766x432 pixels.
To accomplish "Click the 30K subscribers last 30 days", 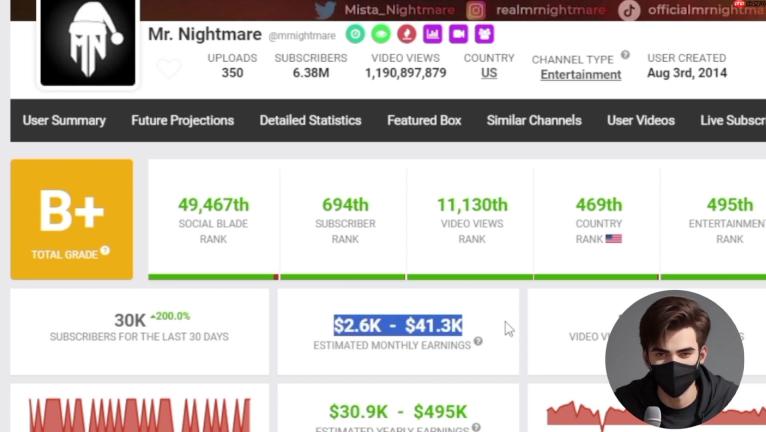I will pyautogui.click(x=130, y=321).
